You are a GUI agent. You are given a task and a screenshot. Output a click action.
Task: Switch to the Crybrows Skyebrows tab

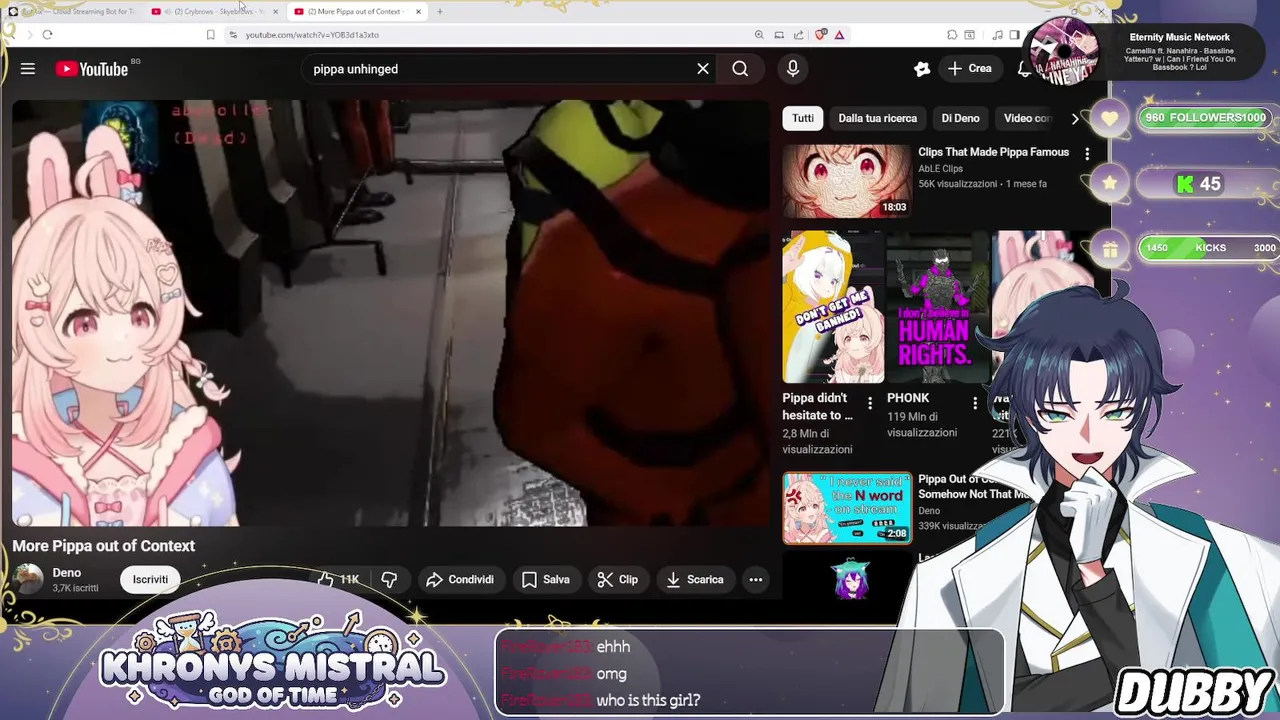(212, 11)
